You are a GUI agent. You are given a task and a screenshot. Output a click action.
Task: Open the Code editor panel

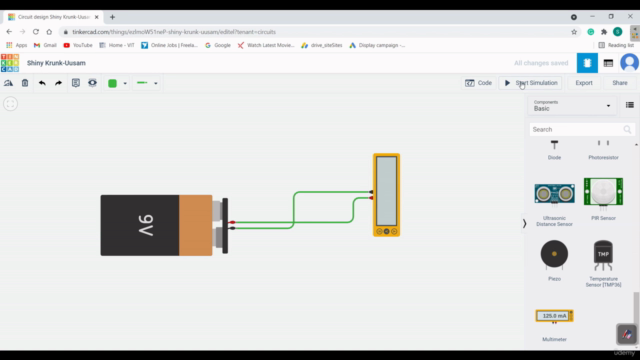(478, 83)
